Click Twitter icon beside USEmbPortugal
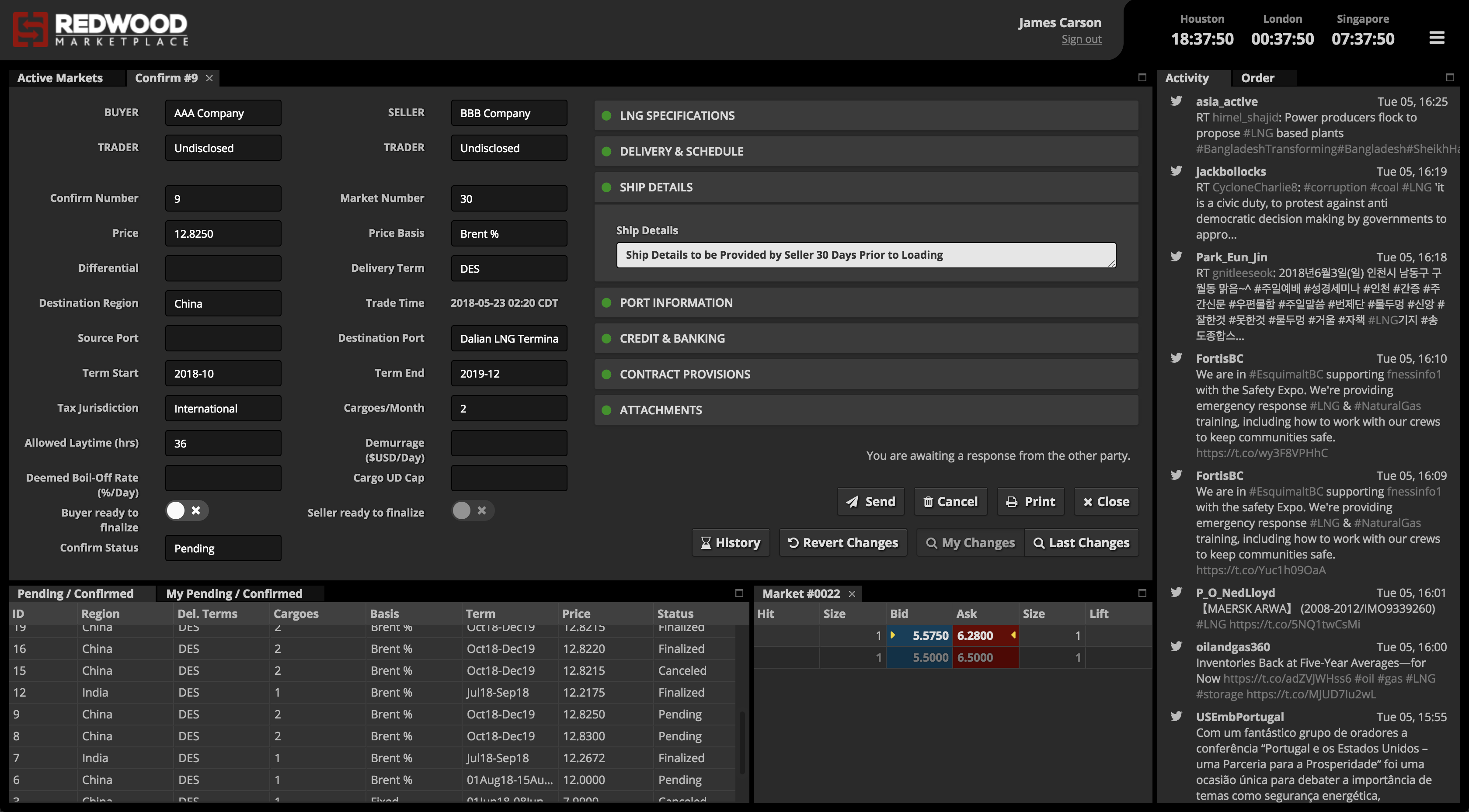Image resolution: width=1469 pixels, height=812 pixels. (x=1176, y=717)
